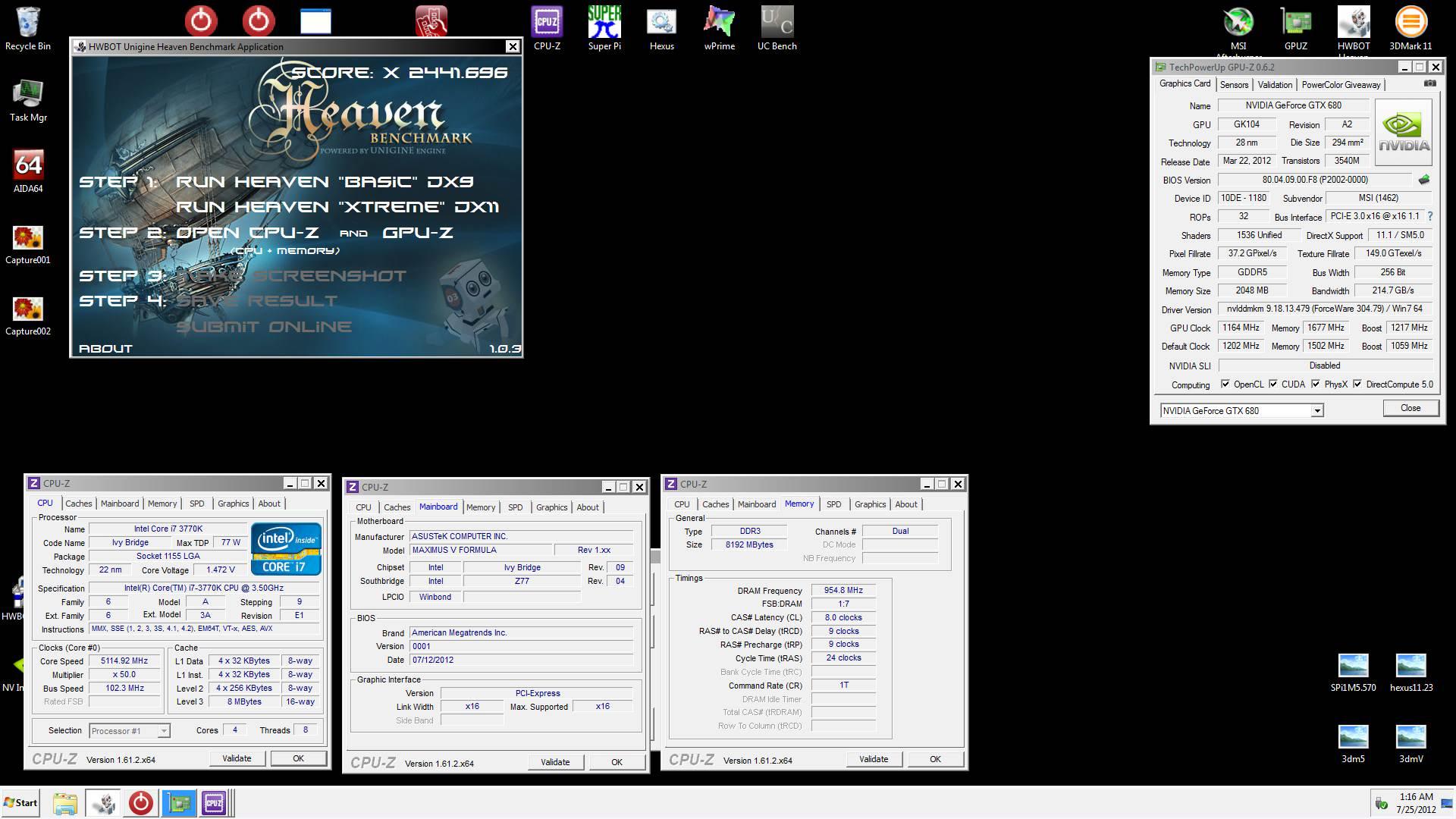This screenshot has height=819, width=1456.
Task: Click the GPU Clock 1164 MHz field
Action: click(x=1241, y=328)
